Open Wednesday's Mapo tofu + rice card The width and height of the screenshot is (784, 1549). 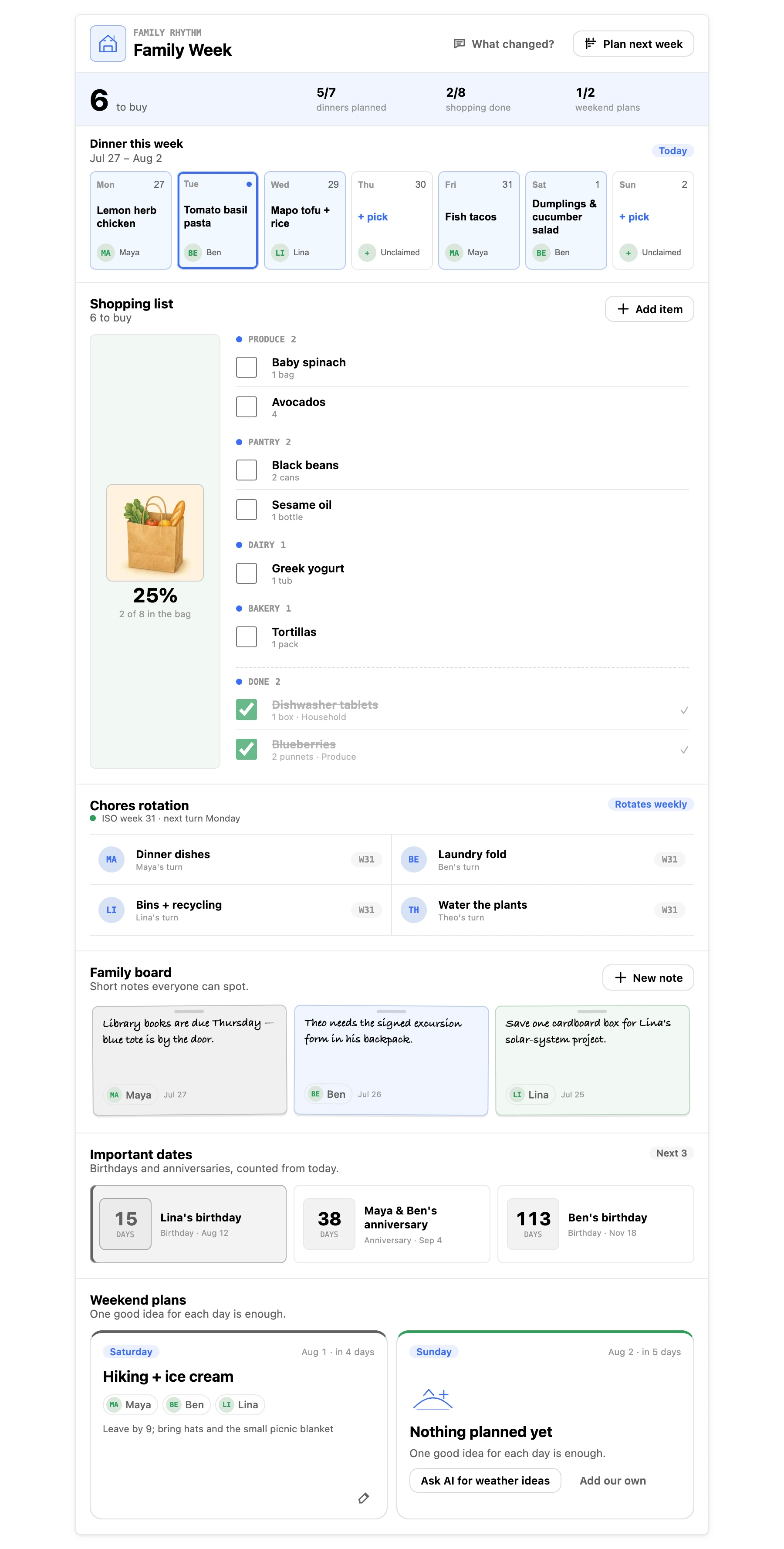point(305,220)
